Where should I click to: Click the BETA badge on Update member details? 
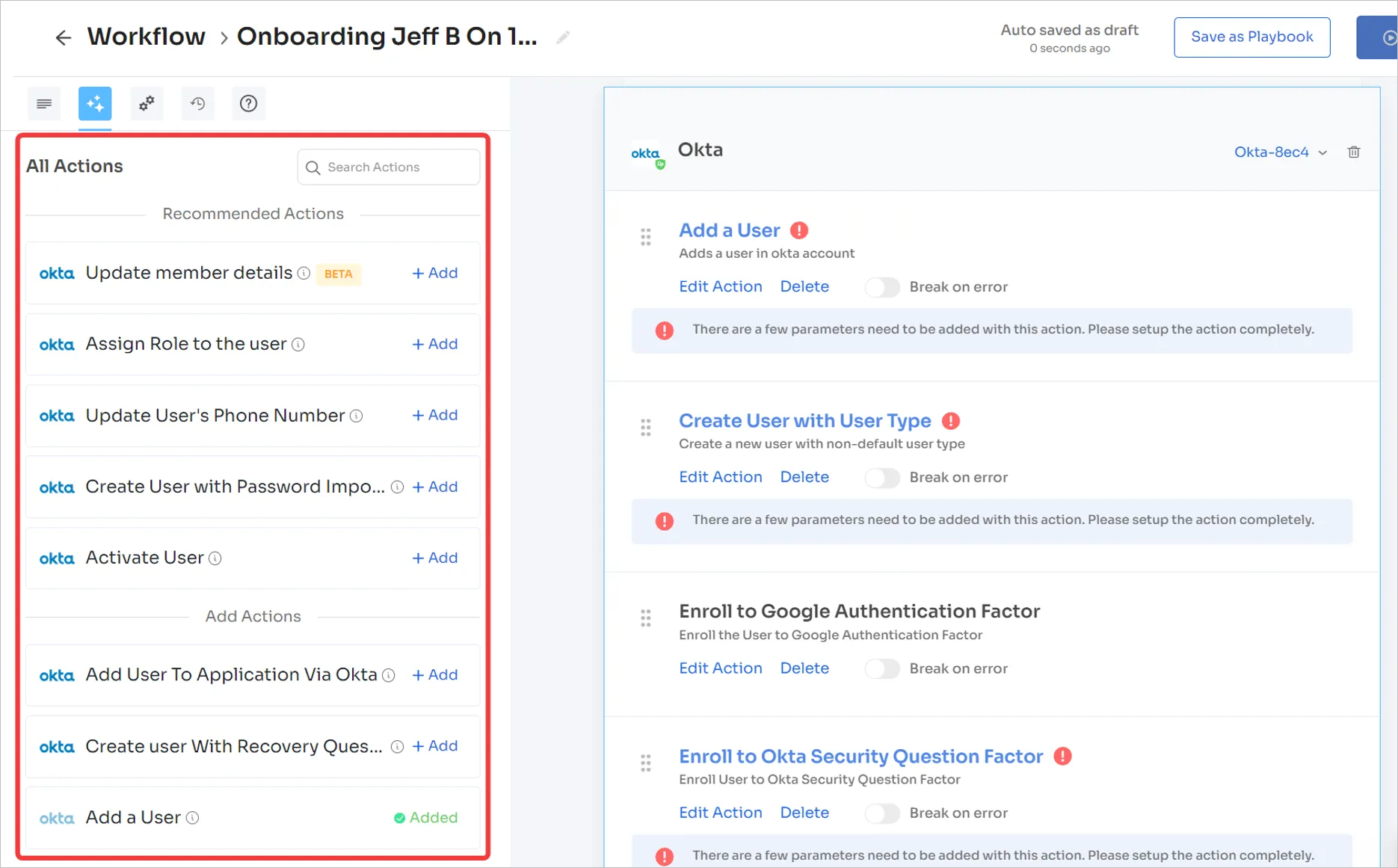click(339, 274)
